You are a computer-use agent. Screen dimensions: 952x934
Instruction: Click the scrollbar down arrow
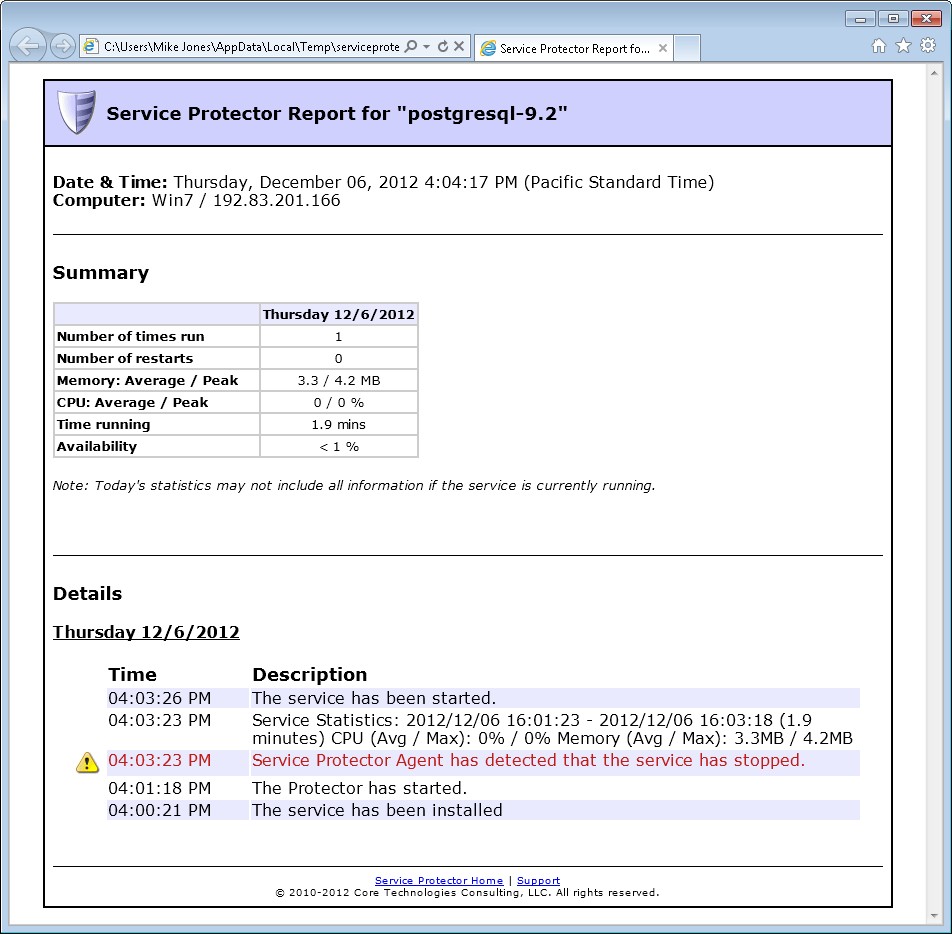(934, 917)
